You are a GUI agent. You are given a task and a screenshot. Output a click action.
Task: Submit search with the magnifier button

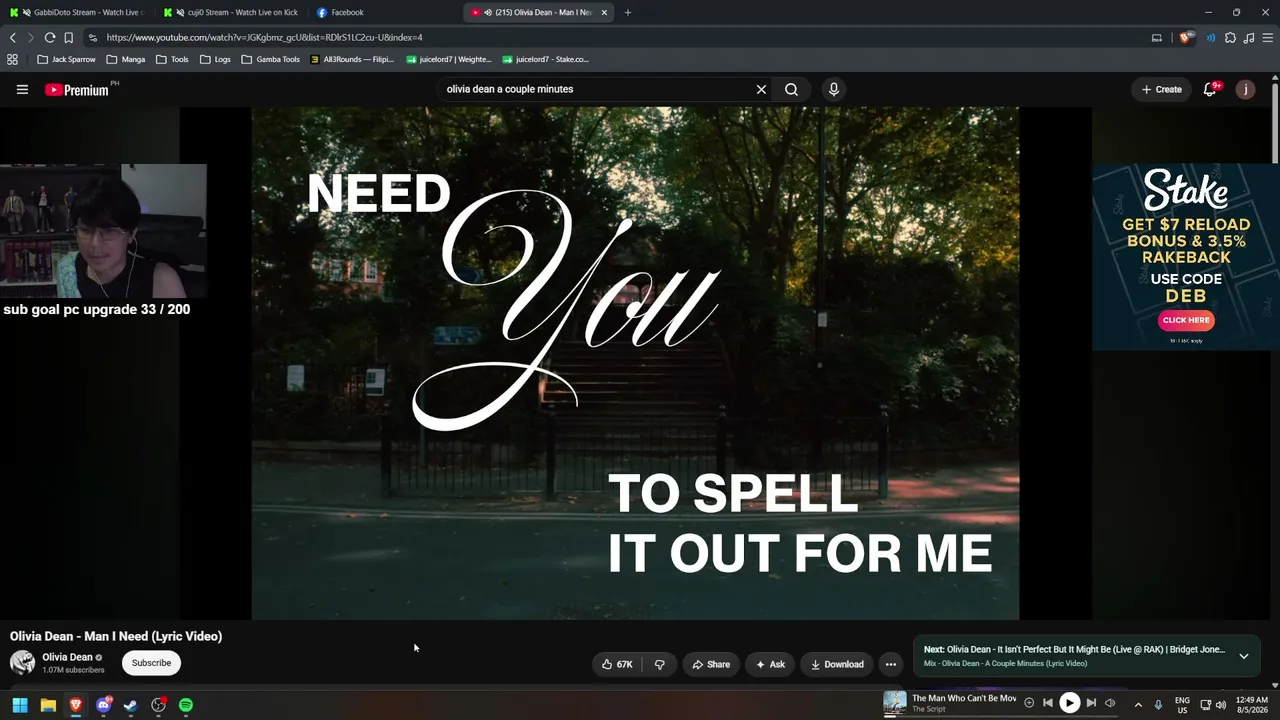click(x=791, y=89)
